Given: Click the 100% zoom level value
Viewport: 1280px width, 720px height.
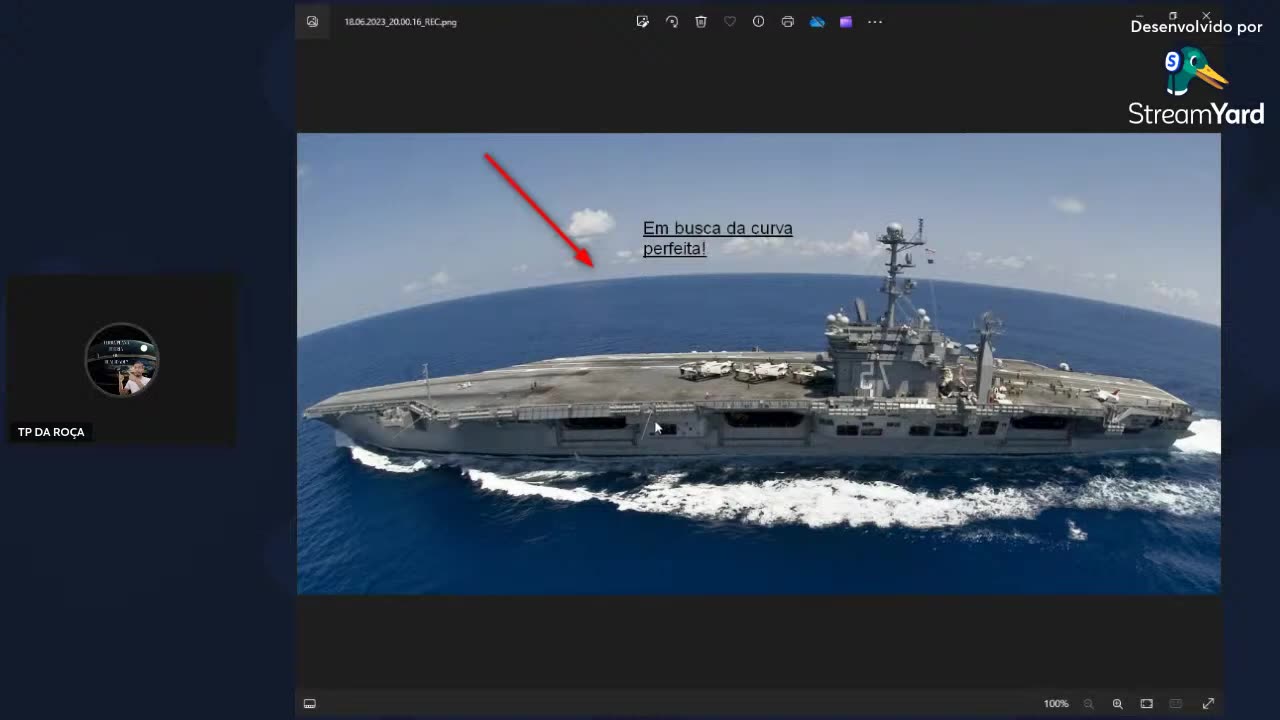Looking at the screenshot, I should tap(1056, 704).
